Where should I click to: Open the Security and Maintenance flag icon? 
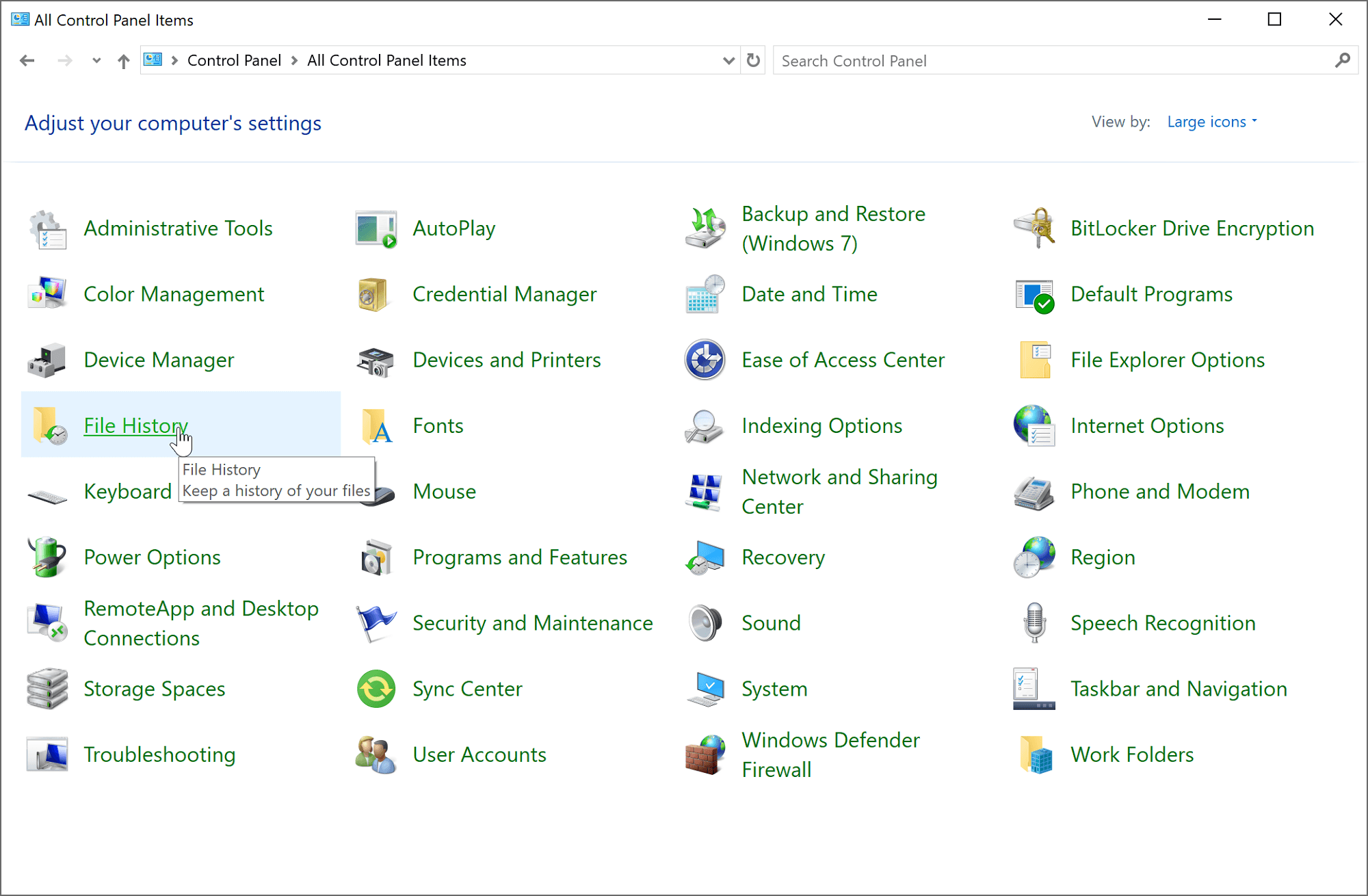376,623
